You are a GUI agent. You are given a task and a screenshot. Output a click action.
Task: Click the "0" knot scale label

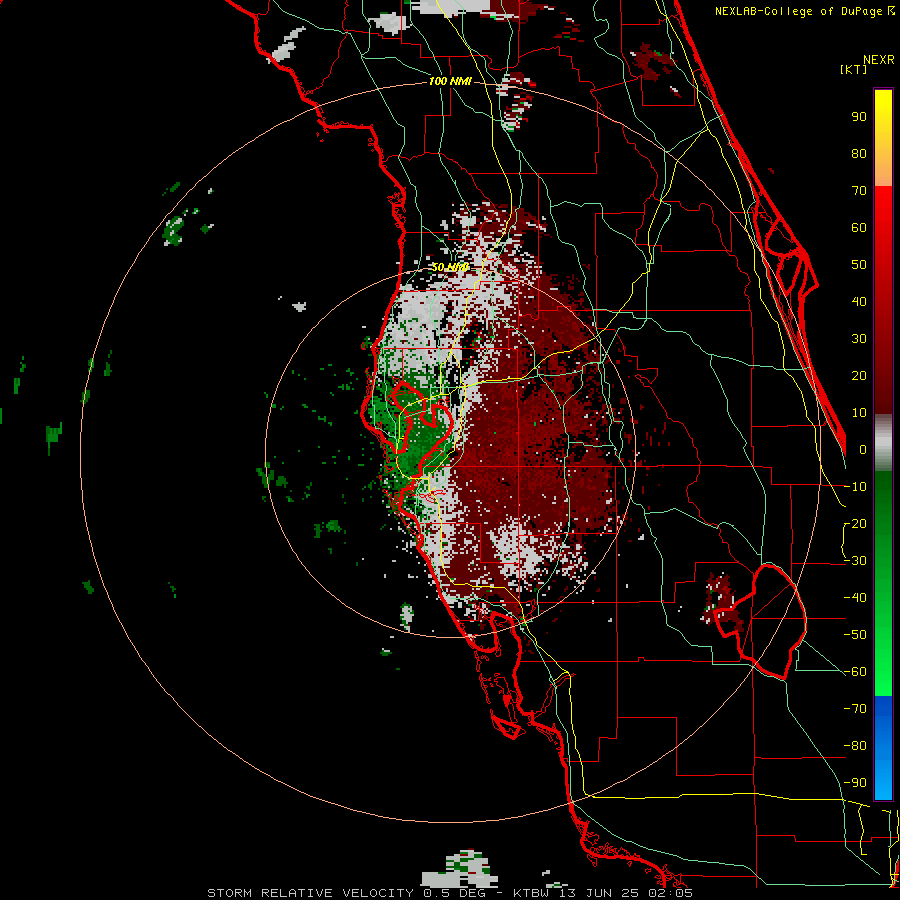pos(863,450)
